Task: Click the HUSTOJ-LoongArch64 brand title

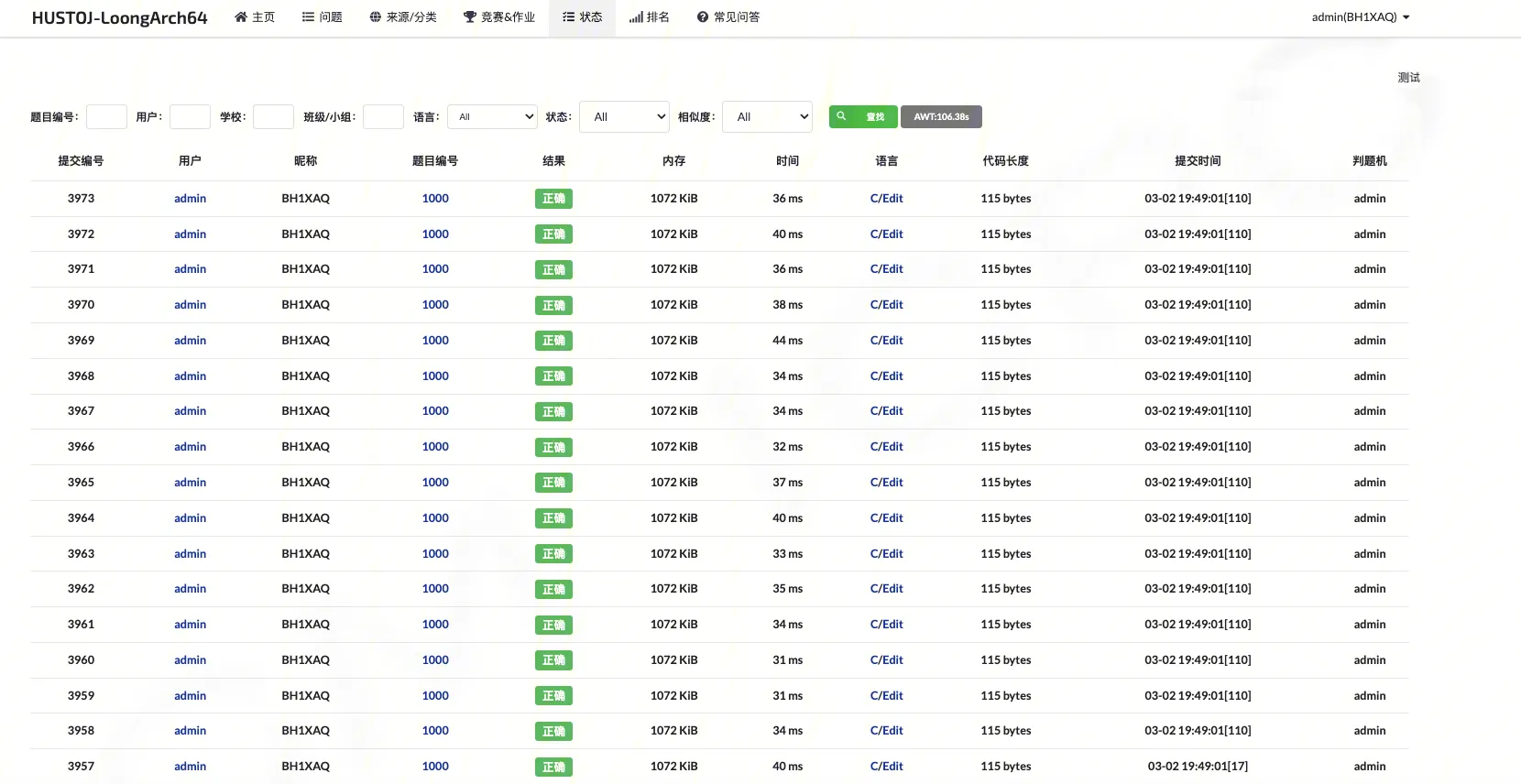Action: (x=119, y=18)
